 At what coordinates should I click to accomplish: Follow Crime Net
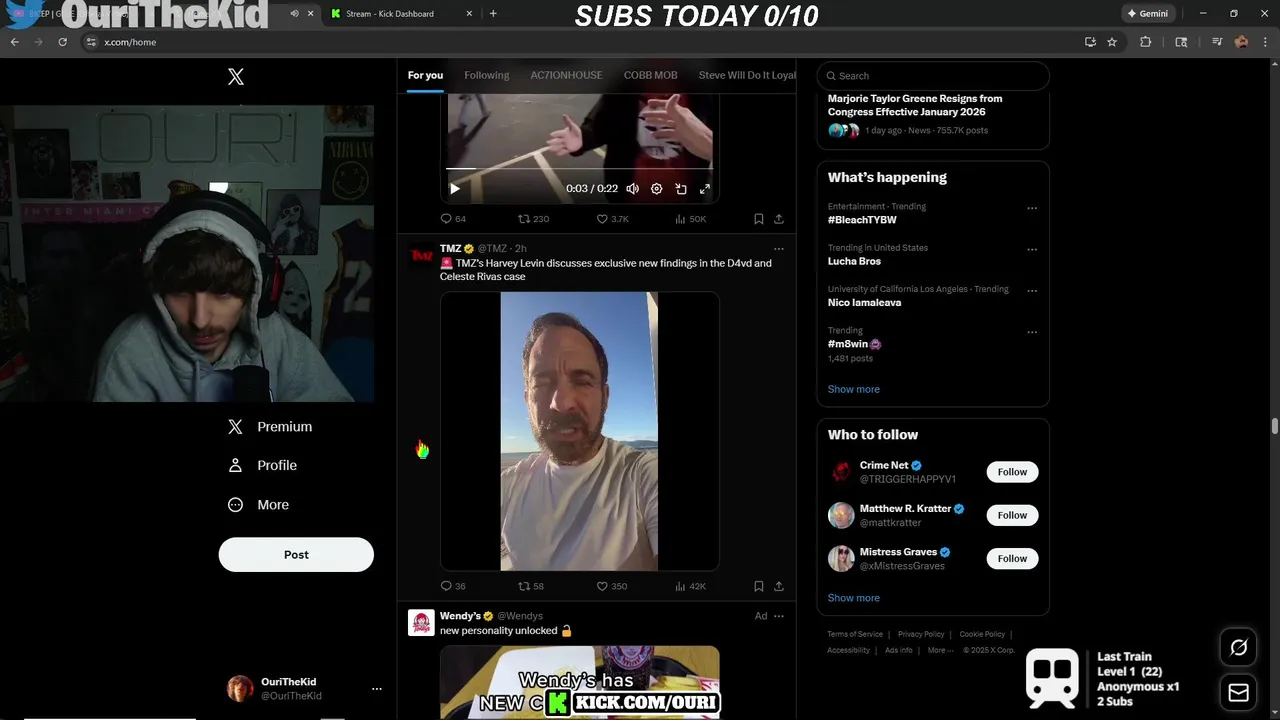coord(1012,472)
